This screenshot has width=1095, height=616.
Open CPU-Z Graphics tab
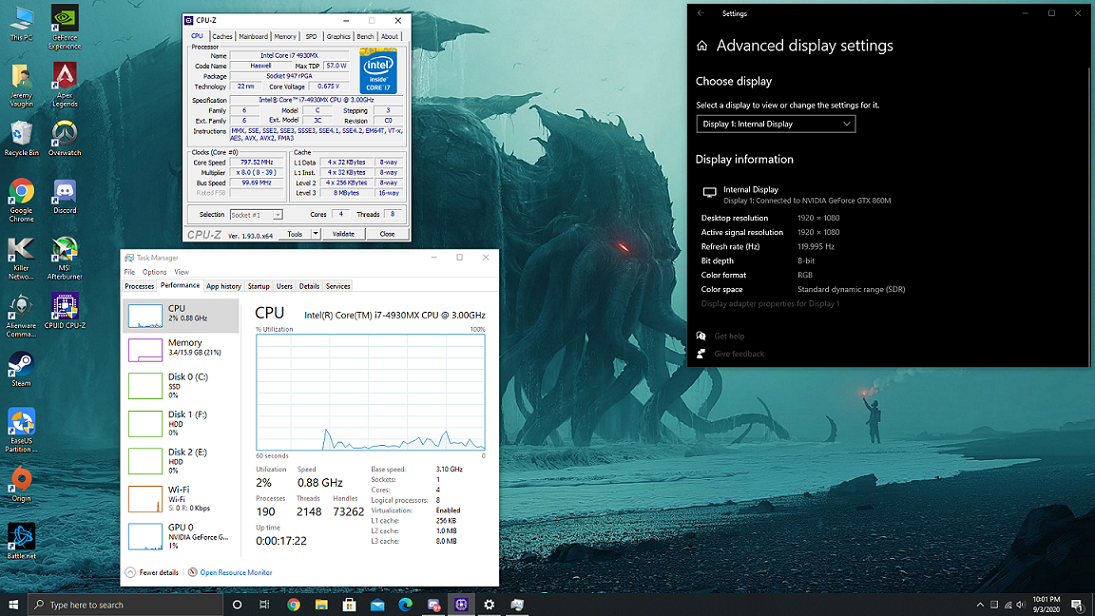click(x=338, y=36)
